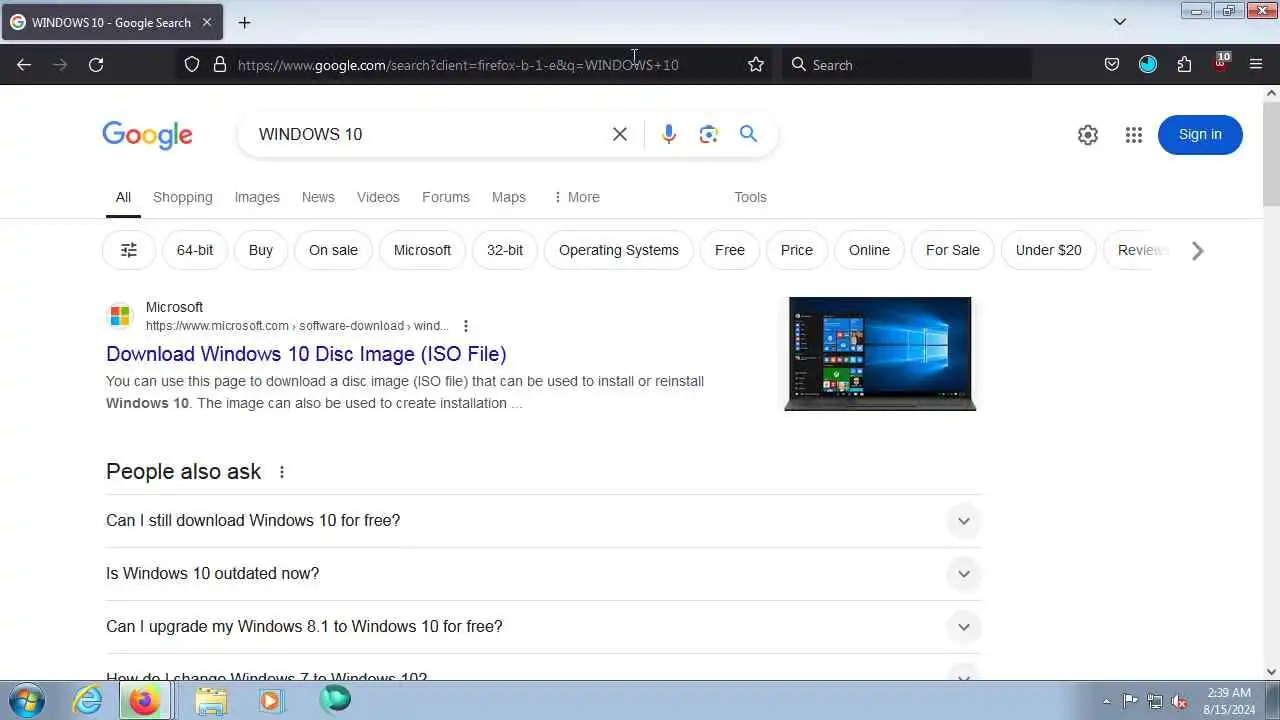Open the red extension with badge 10
Image resolution: width=1280 pixels, height=720 pixels.
1220,63
